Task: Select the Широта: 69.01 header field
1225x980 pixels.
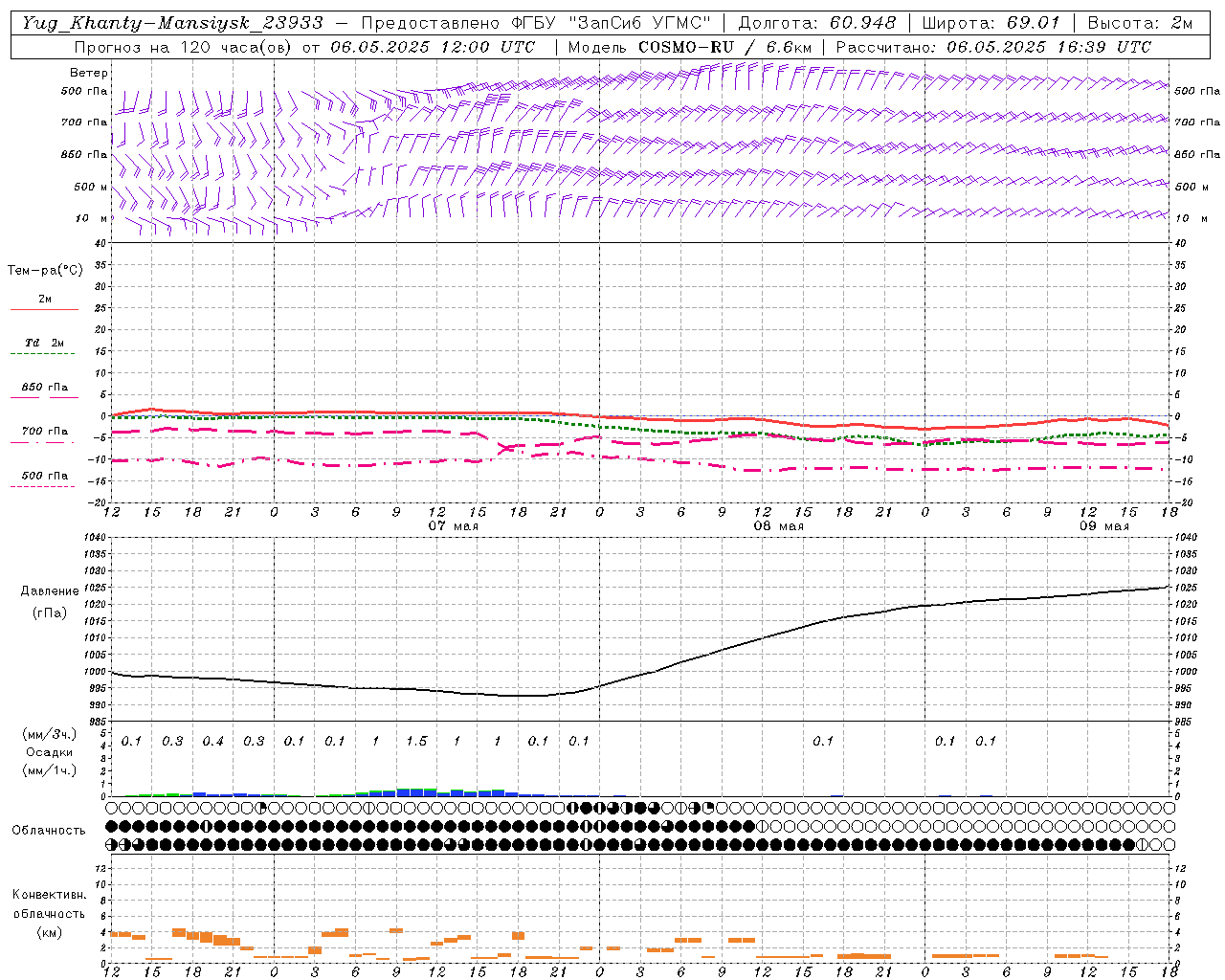Action: point(991,23)
